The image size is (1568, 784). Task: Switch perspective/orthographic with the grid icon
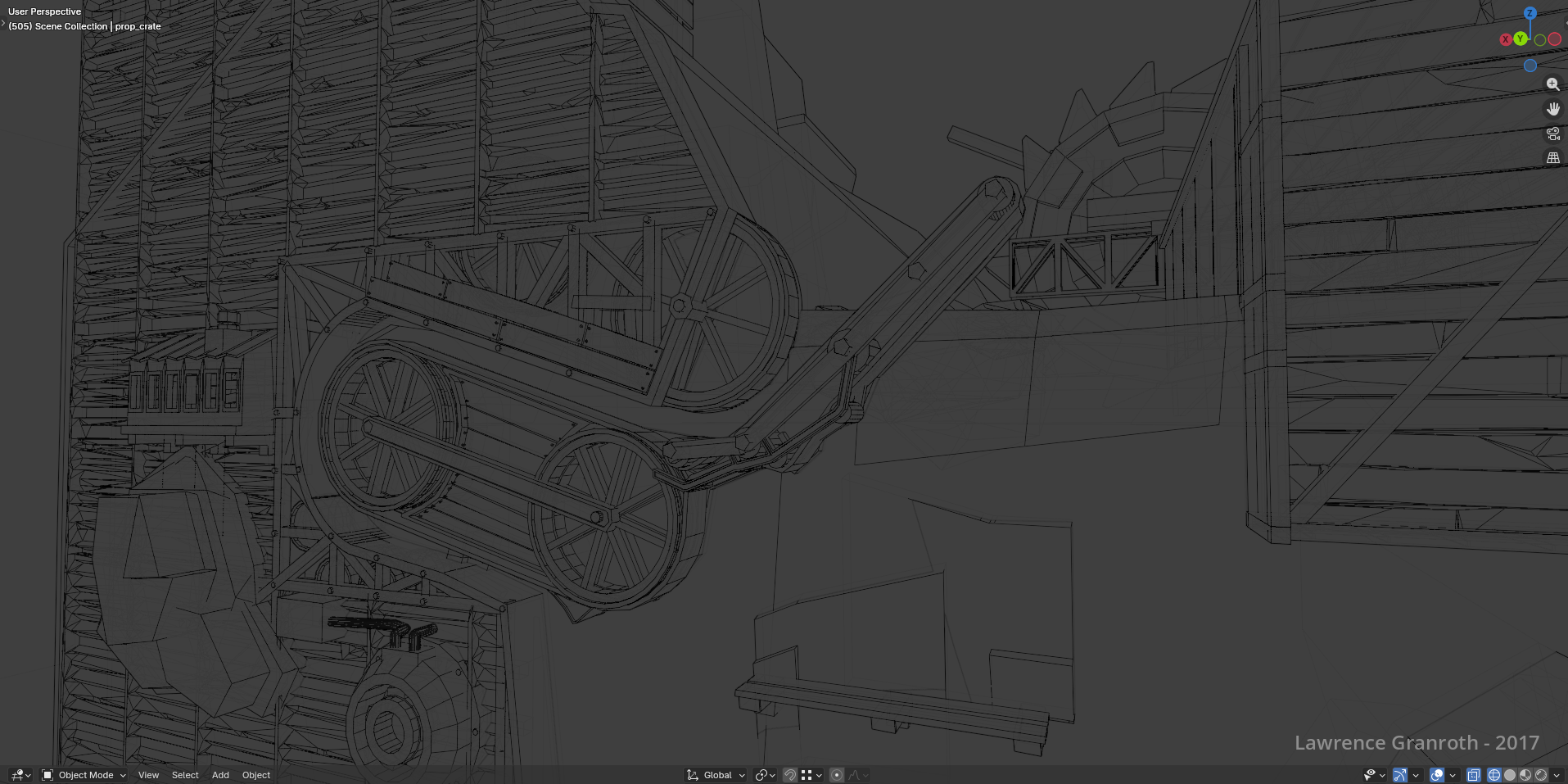[1552, 158]
